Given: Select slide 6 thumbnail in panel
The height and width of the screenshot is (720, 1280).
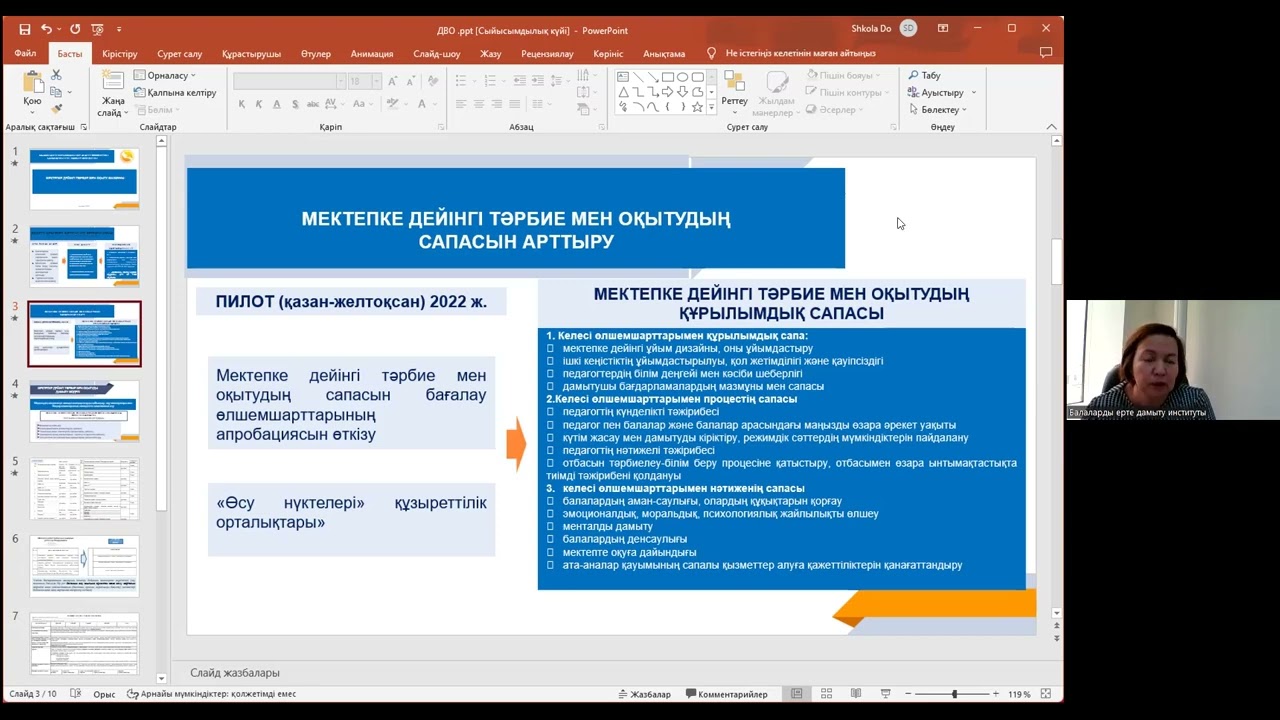Looking at the screenshot, I should click(x=85, y=565).
